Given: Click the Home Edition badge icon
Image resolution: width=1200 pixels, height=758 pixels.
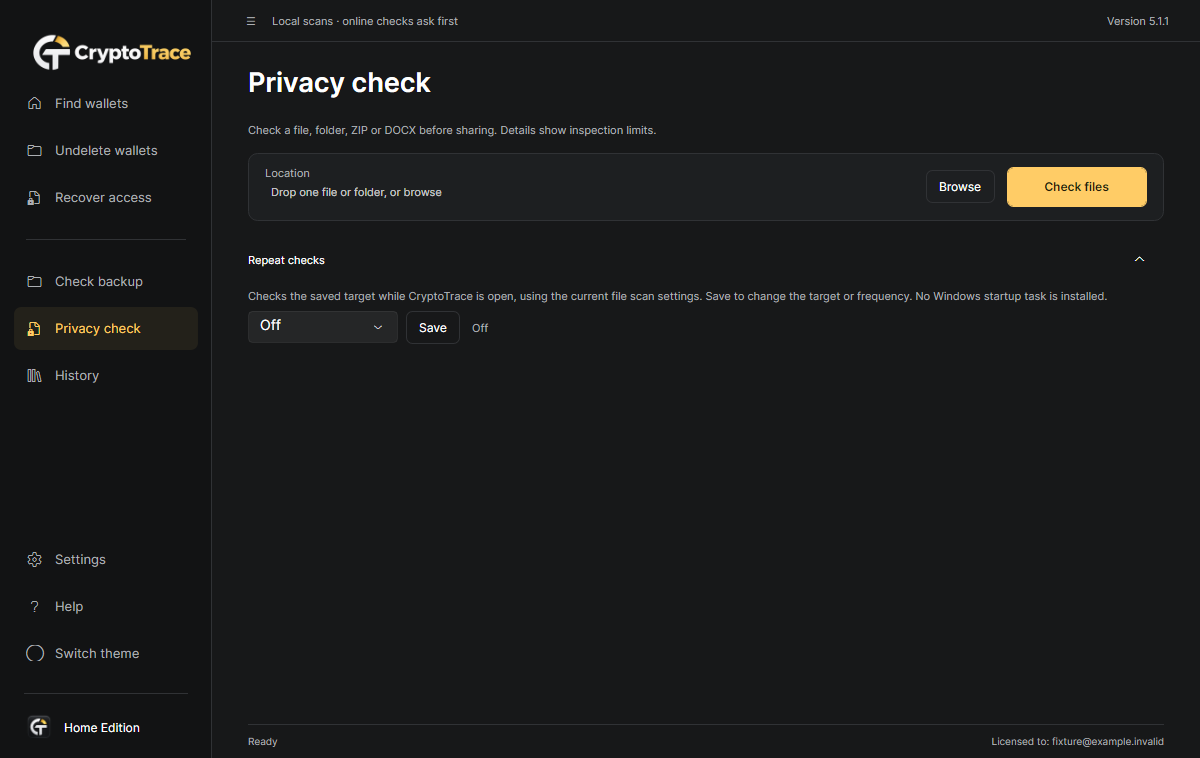Looking at the screenshot, I should [x=39, y=727].
